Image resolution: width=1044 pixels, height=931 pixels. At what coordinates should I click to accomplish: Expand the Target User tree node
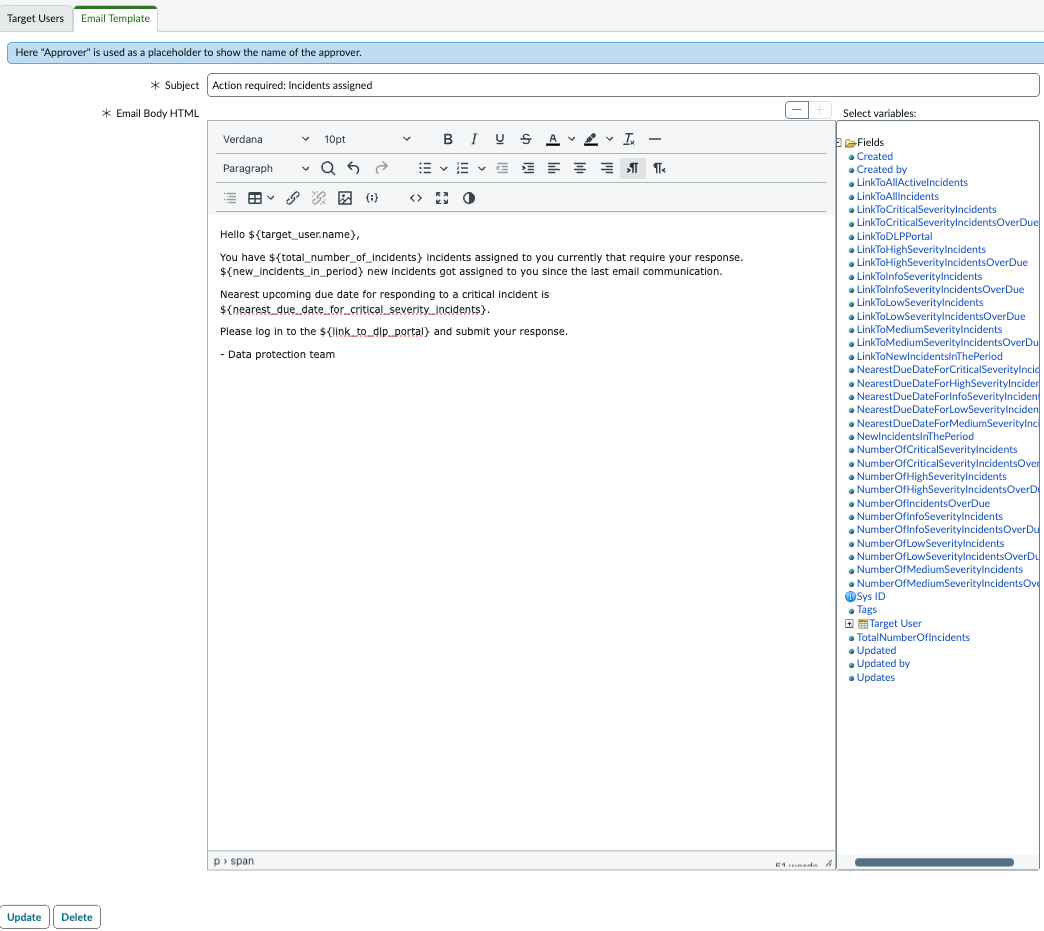pos(850,624)
